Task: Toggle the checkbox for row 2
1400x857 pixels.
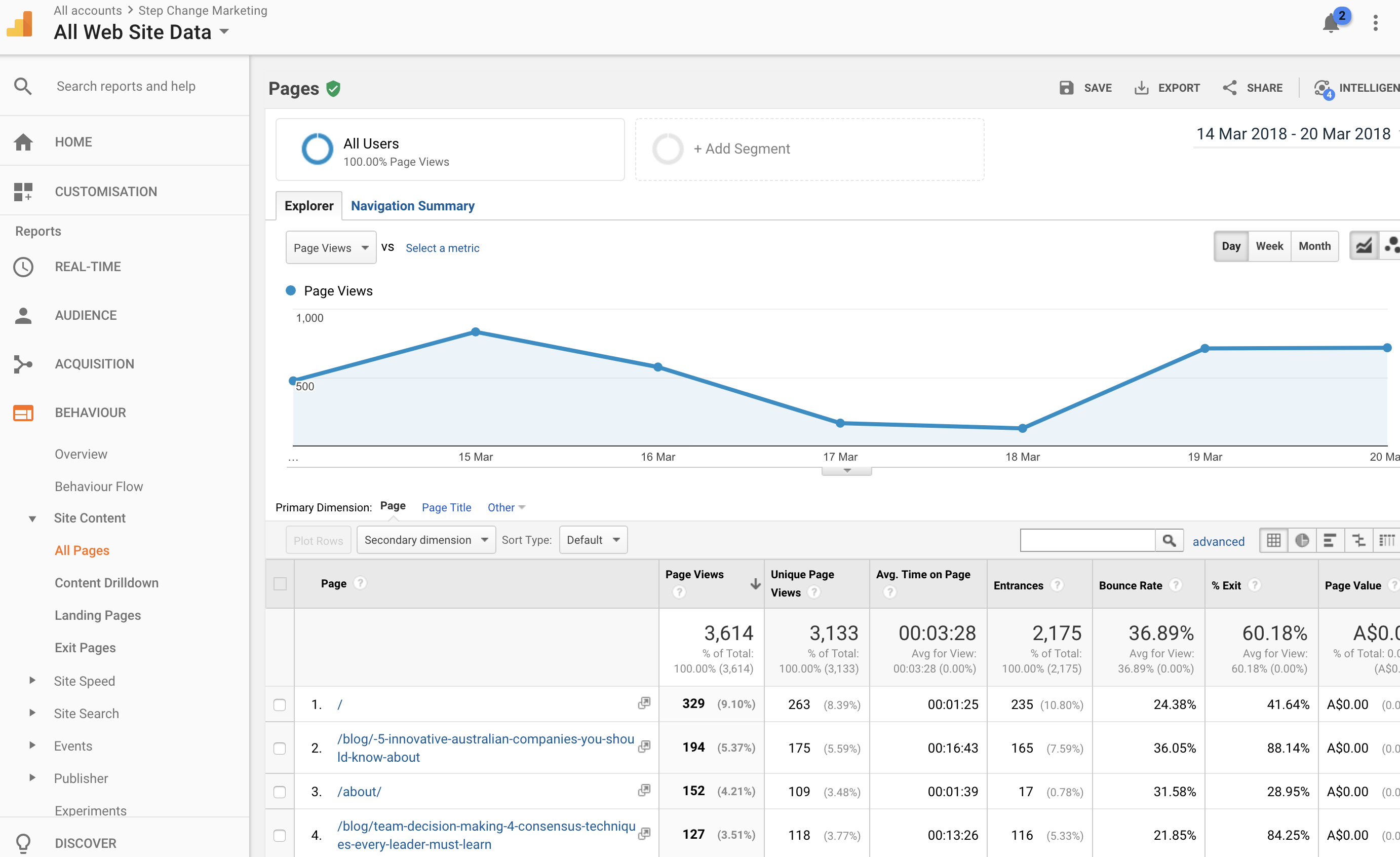Action: click(280, 749)
